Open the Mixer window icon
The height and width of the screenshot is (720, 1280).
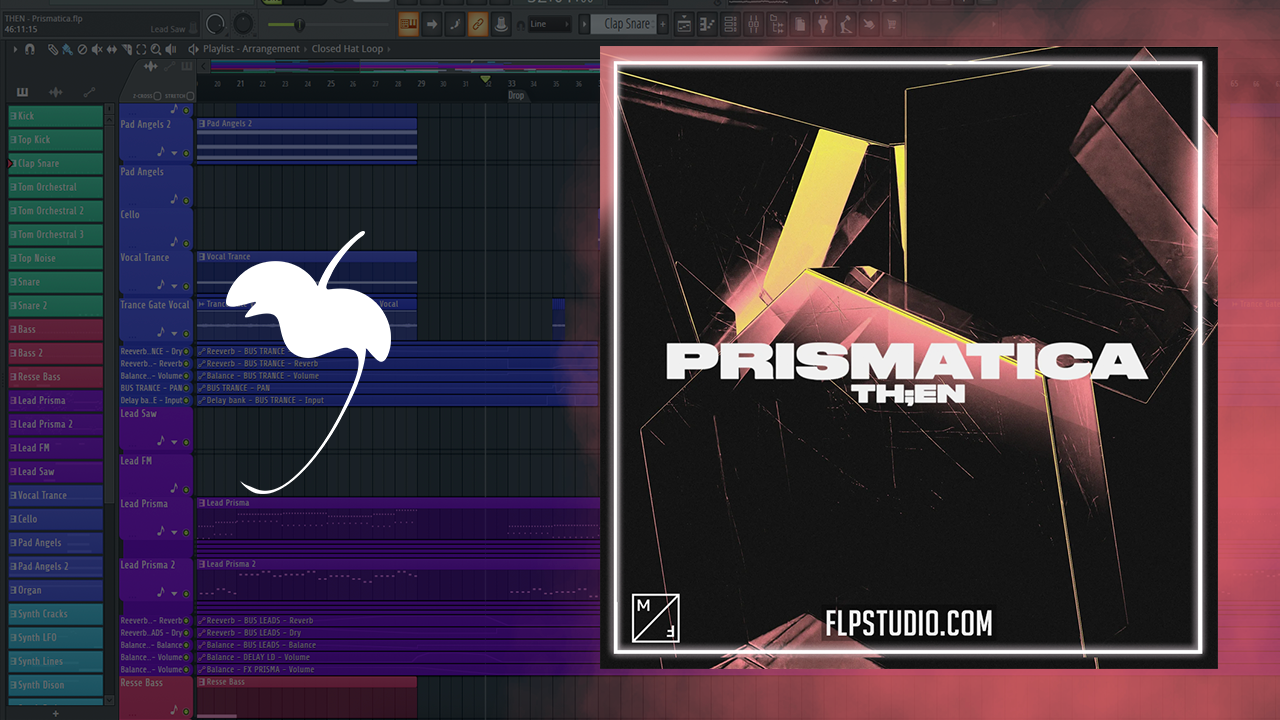click(752, 24)
